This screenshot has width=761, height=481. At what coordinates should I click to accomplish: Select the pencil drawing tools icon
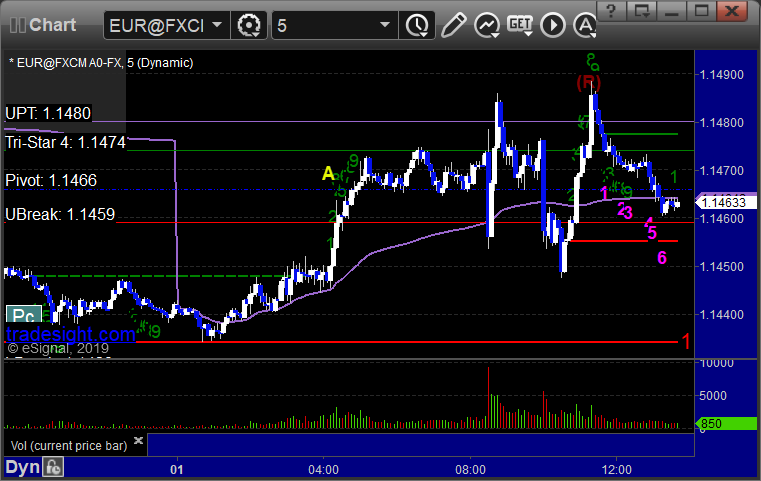point(453,25)
